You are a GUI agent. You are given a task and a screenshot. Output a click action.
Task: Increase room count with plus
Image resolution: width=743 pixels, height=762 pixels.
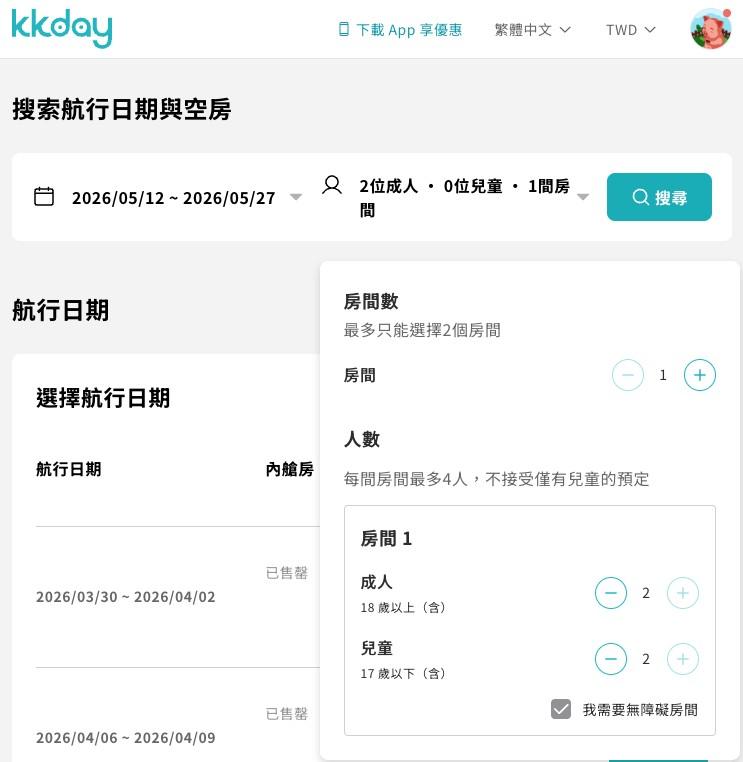(x=700, y=375)
